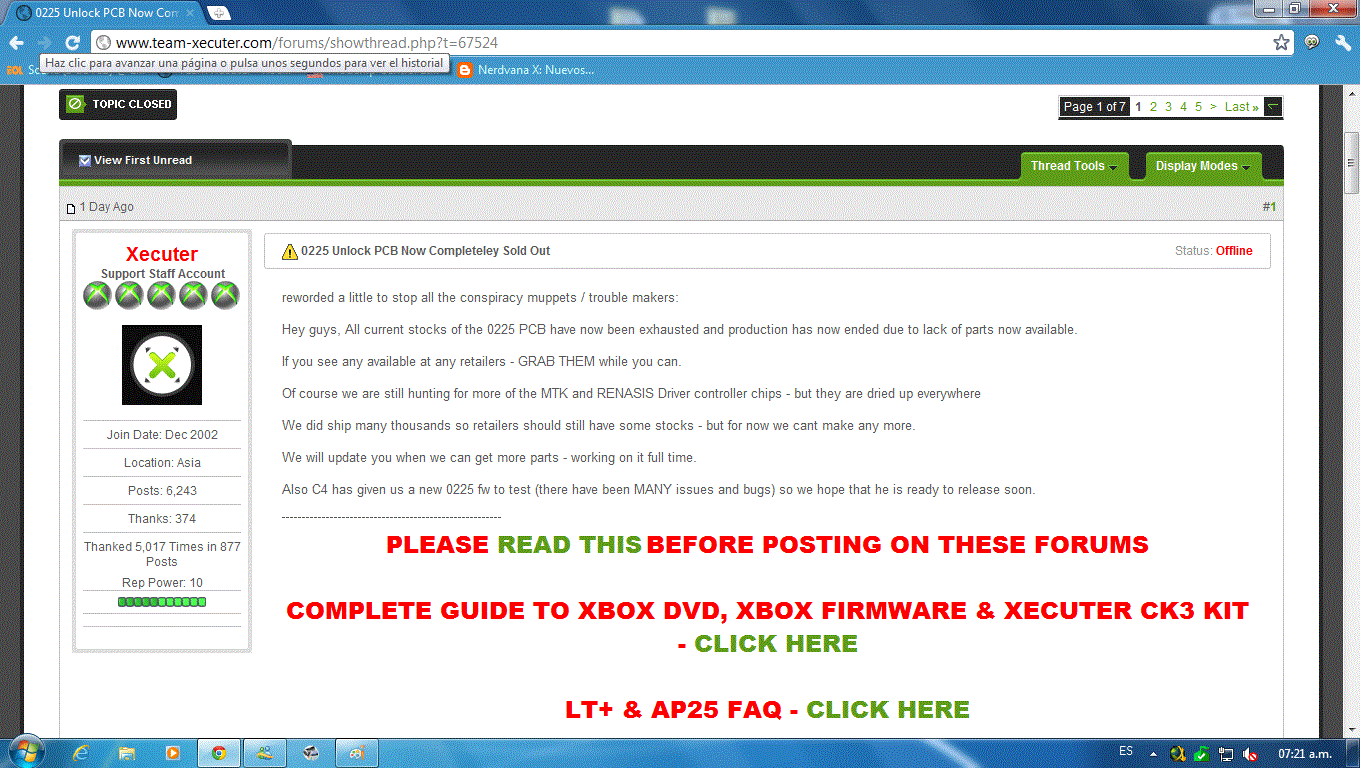Click the 'Thanks: 374' text
This screenshot has height=768, width=1360.
point(162,519)
